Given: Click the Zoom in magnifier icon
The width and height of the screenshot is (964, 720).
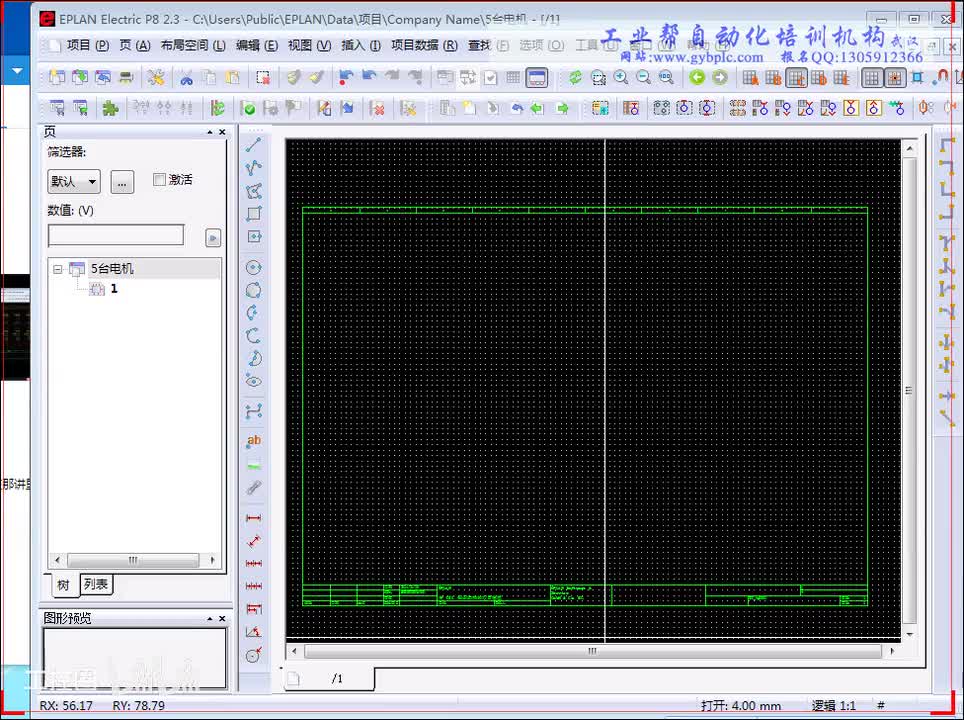Looking at the screenshot, I should 621,78.
